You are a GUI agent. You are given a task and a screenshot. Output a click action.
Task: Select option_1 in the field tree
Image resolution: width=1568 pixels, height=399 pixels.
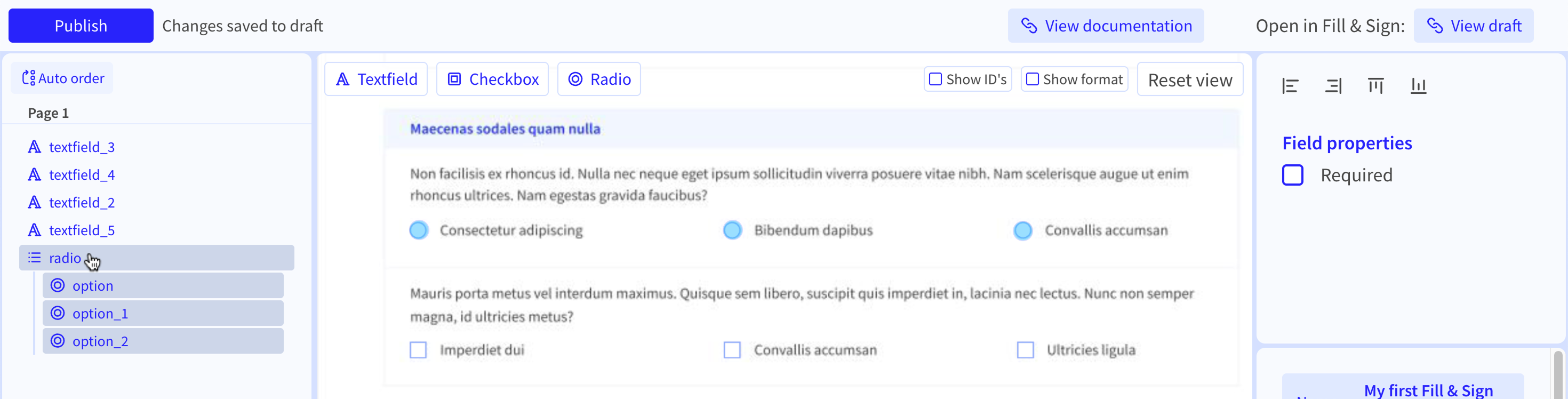coord(163,313)
